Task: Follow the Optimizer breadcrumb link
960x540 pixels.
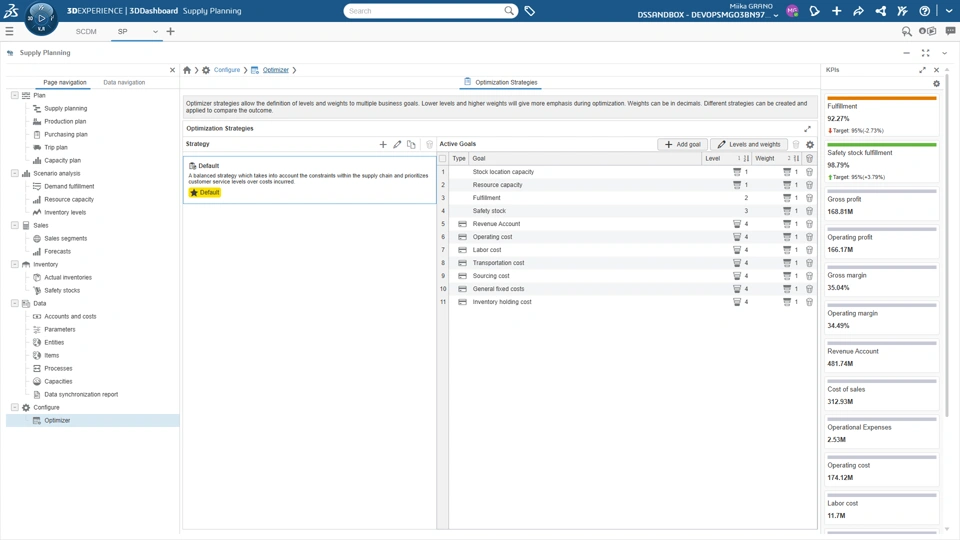Action: coord(276,70)
